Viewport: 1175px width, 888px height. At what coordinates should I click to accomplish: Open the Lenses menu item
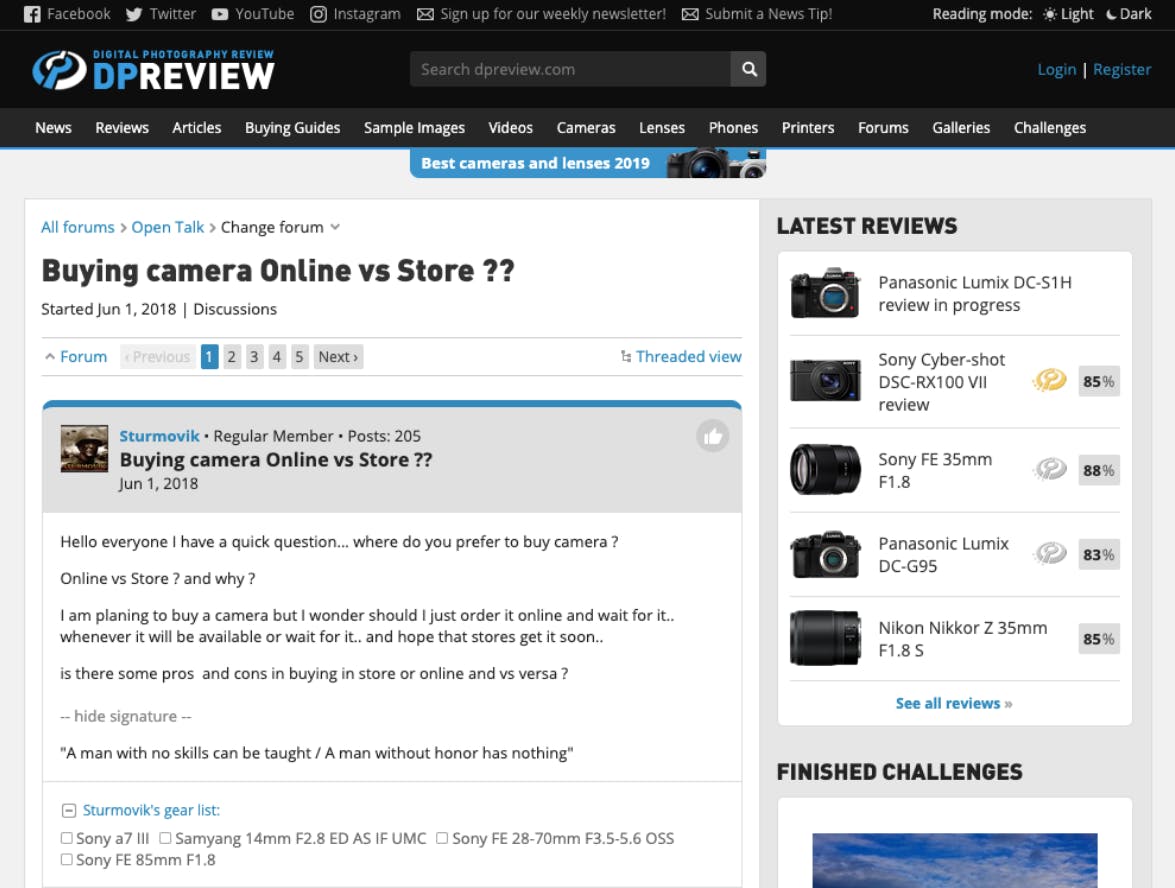[662, 127]
